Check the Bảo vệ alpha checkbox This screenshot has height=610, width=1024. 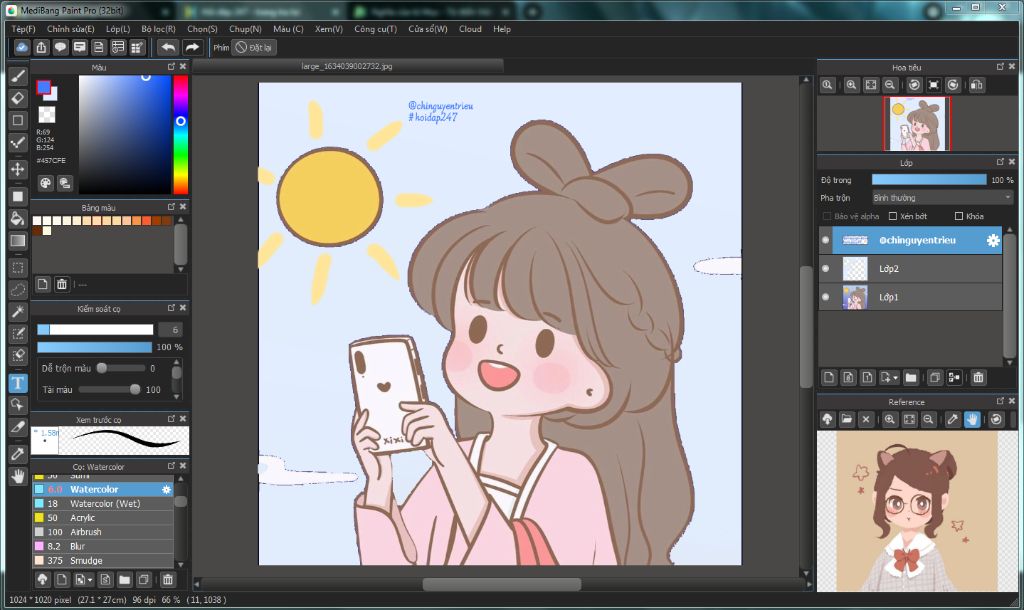click(827, 216)
